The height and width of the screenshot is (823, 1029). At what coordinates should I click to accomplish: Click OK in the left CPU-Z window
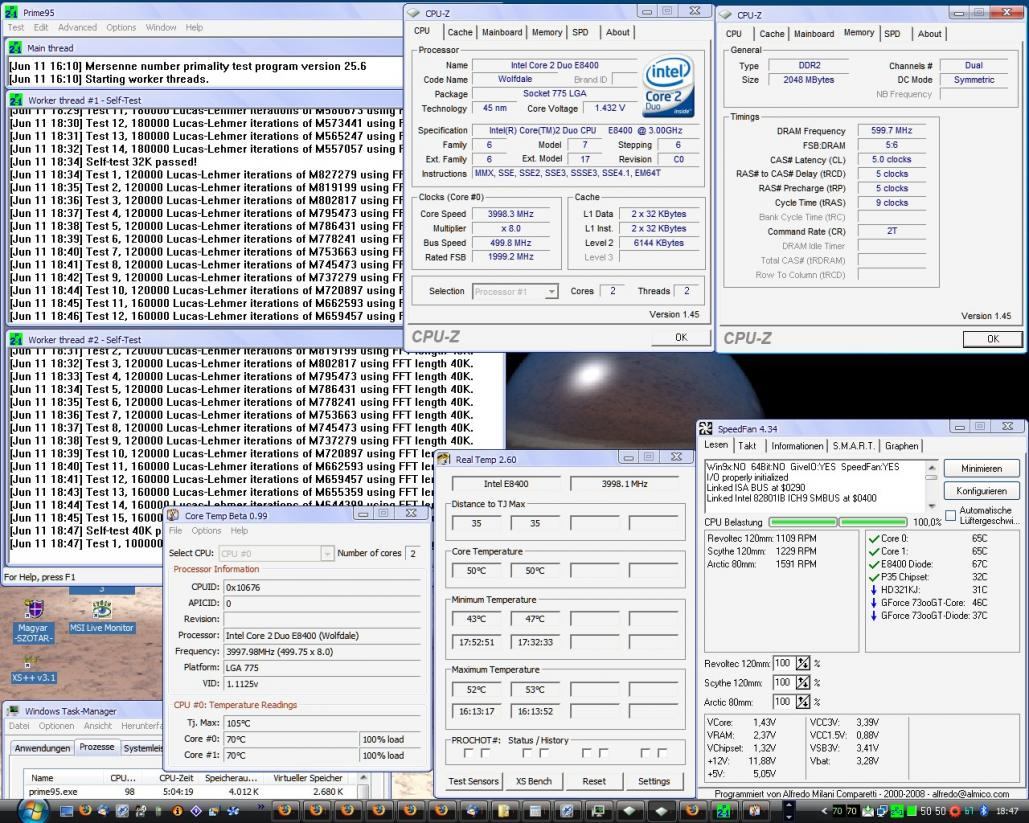[x=681, y=337]
